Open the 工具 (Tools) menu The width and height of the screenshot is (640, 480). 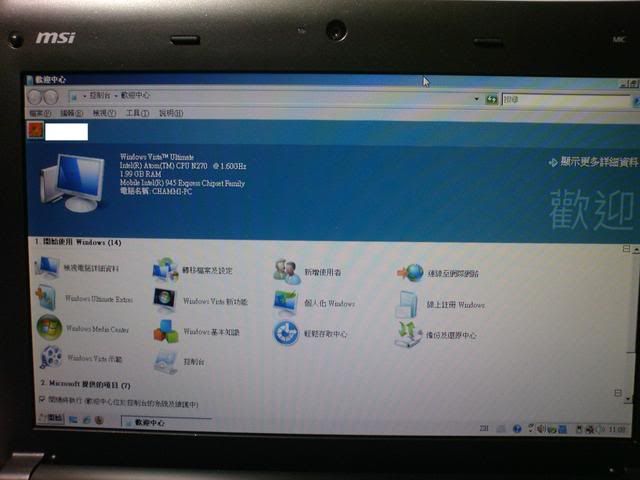point(137,113)
